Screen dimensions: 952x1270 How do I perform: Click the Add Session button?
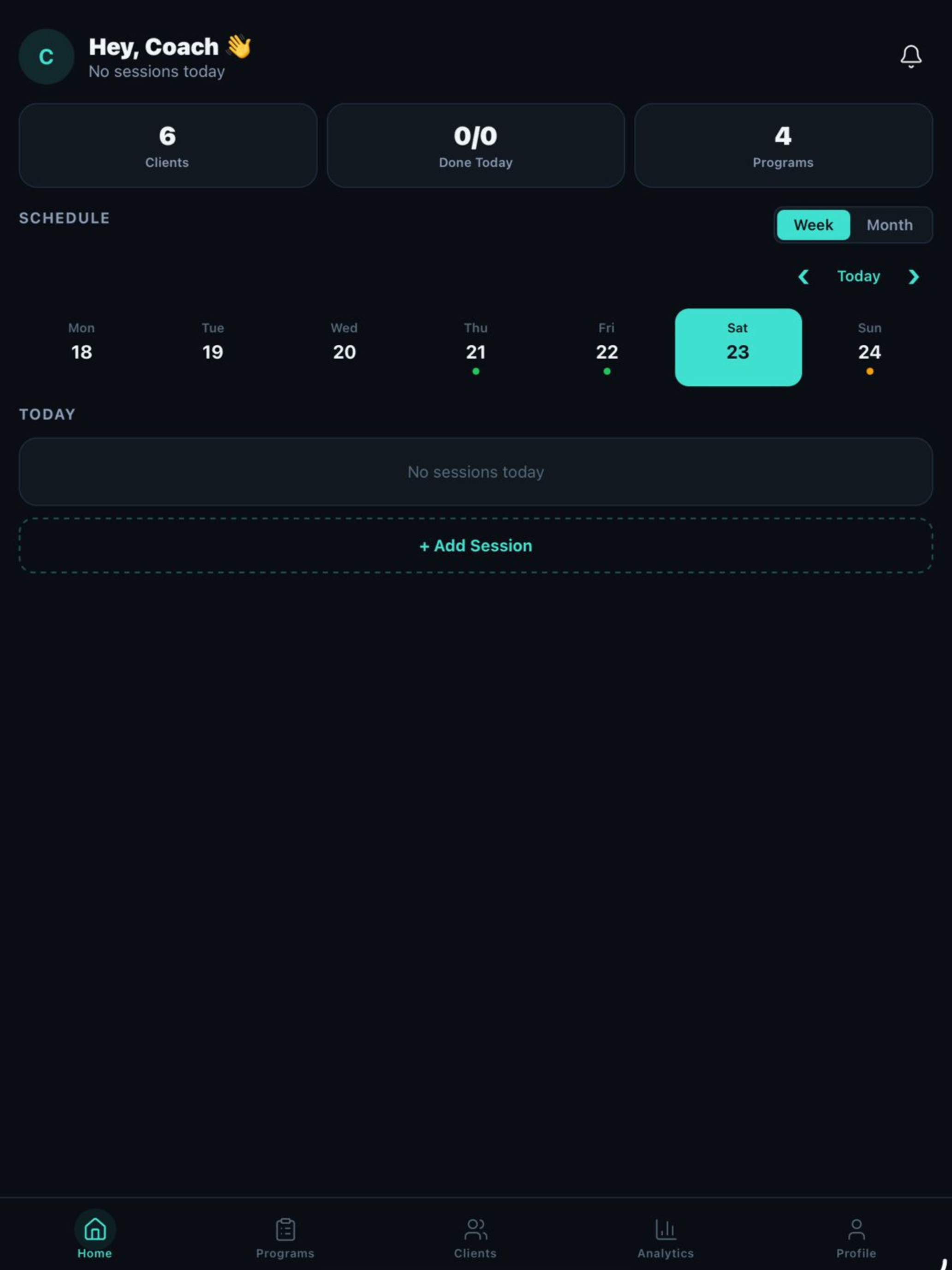pyautogui.click(x=476, y=545)
